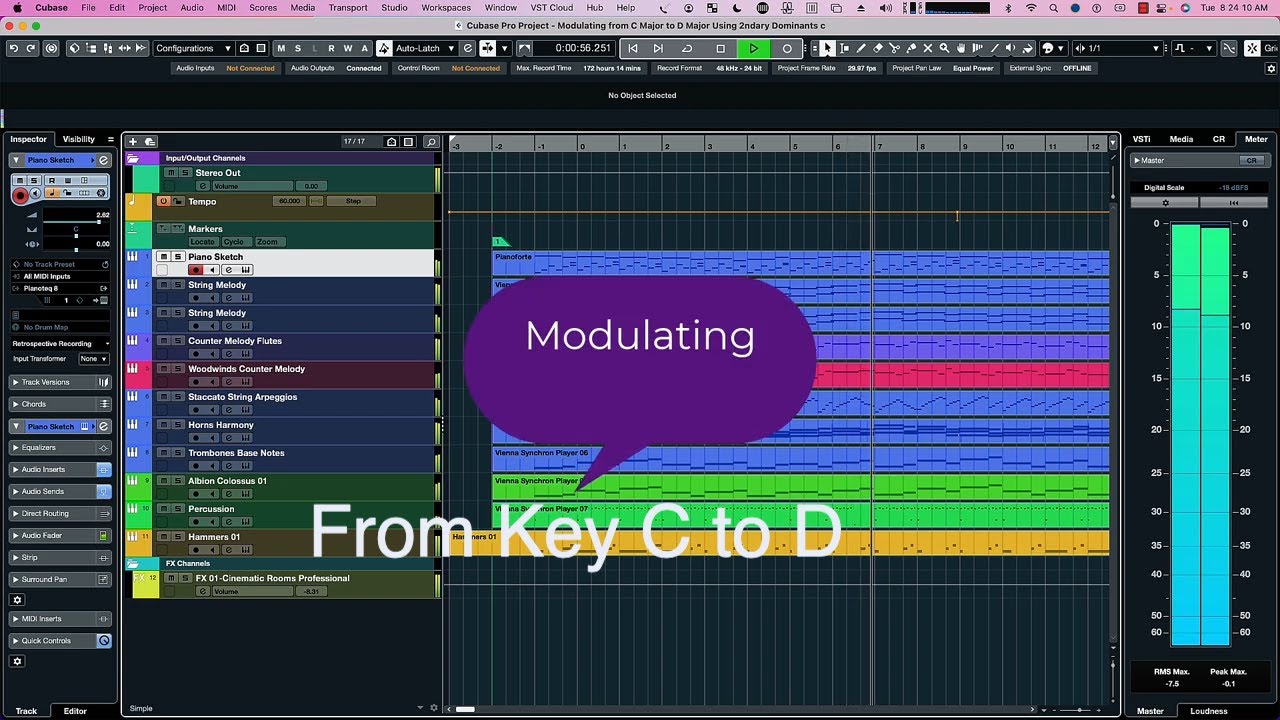The height and width of the screenshot is (720, 1280).
Task: Toggle global Mute M in toolbar
Action: point(281,48)
